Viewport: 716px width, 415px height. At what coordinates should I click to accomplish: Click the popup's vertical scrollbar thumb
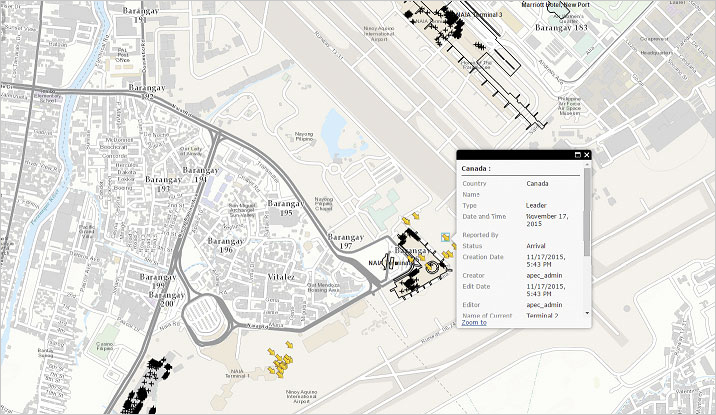coord(587,213)
